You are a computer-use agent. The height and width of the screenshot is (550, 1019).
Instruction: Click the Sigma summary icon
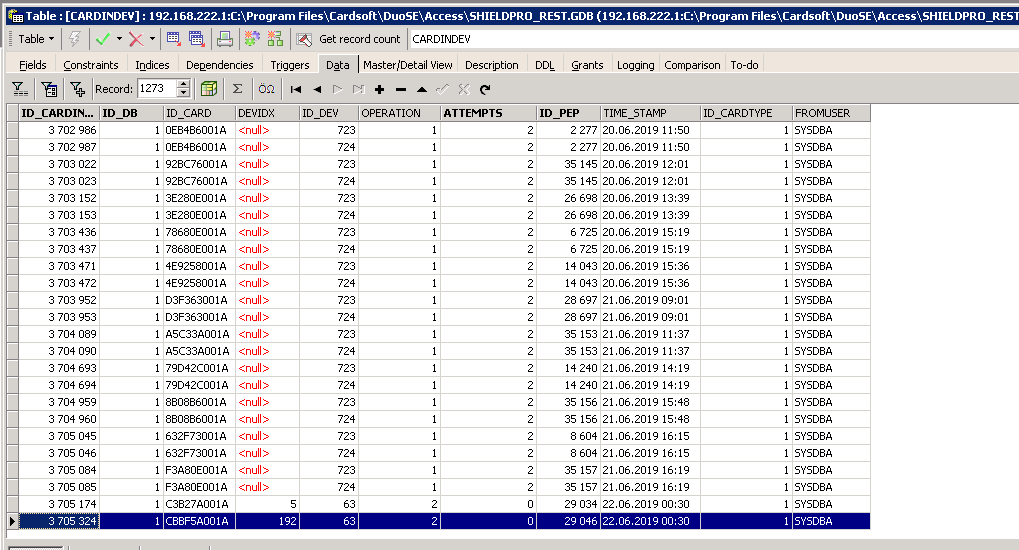point(238,89)
